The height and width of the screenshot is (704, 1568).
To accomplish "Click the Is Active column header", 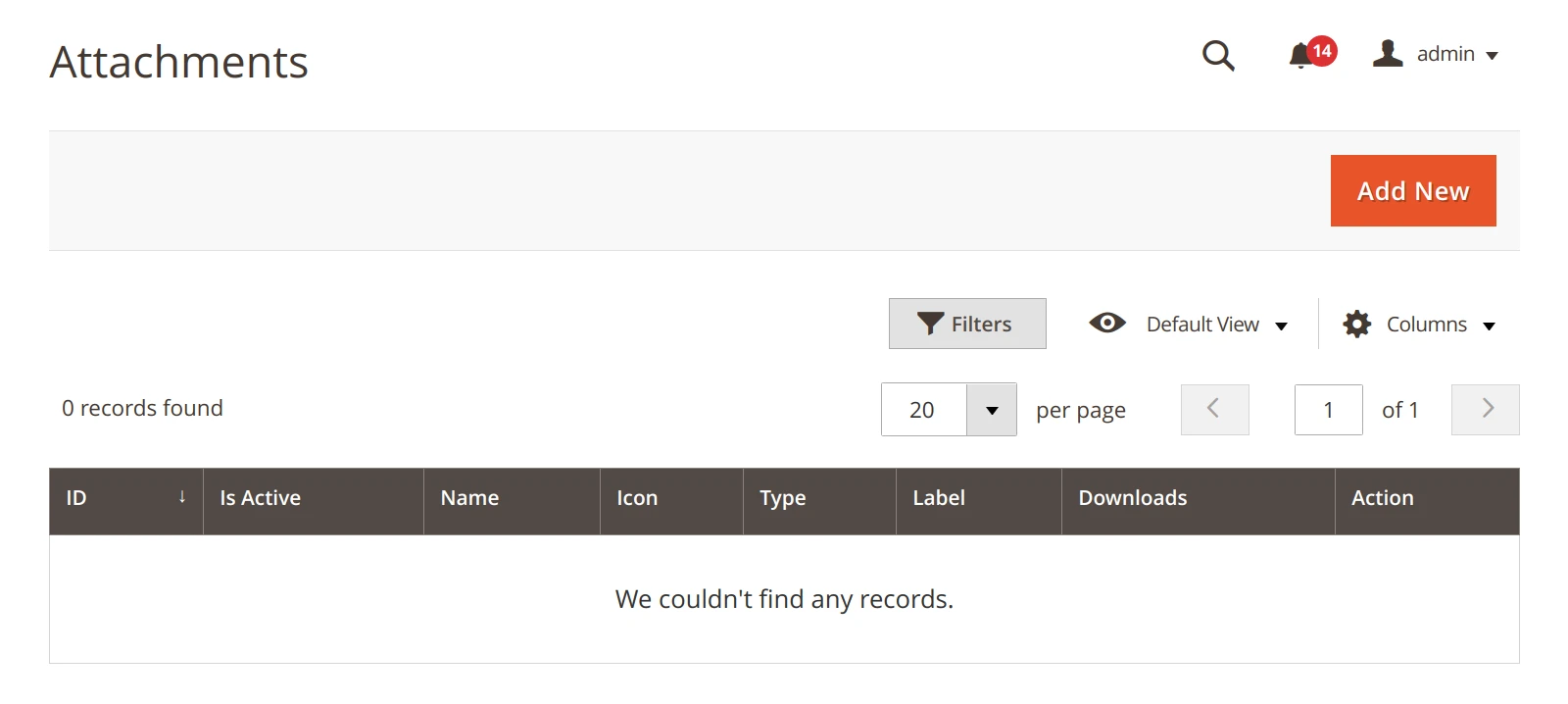I will click(x=259, y=498).
